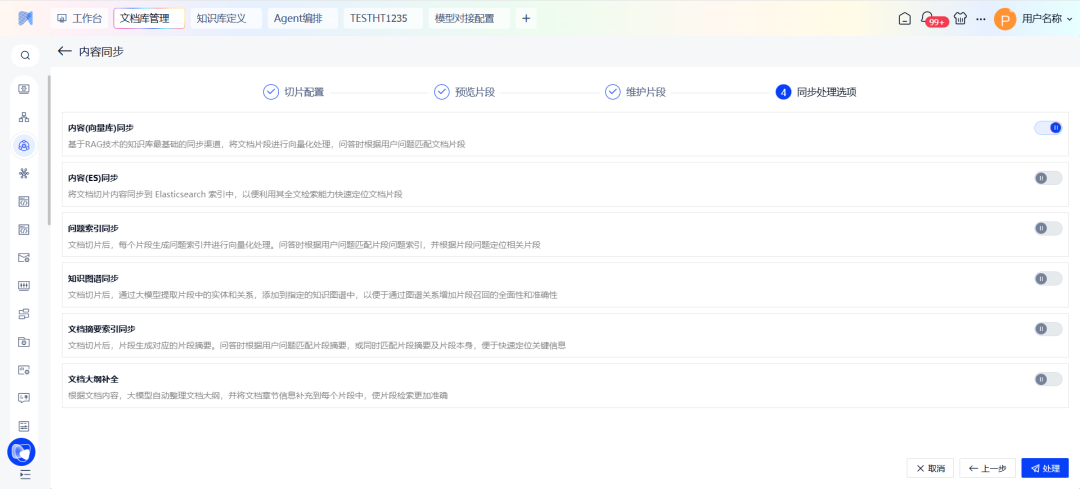
Task: Disable the 内容(向量库)同步 switch
Action: [x=1048, y=128]
